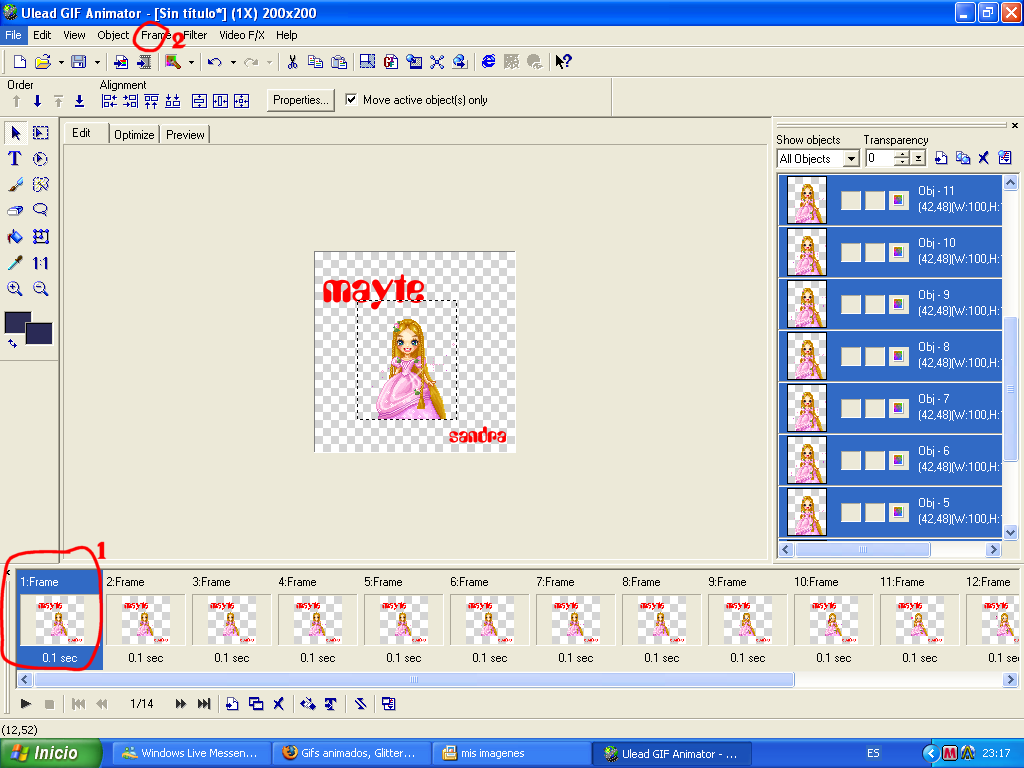Click the Zoom Out magnifier tool
The width and height of the screenshot is (1024, 768).
click(40, 289)
